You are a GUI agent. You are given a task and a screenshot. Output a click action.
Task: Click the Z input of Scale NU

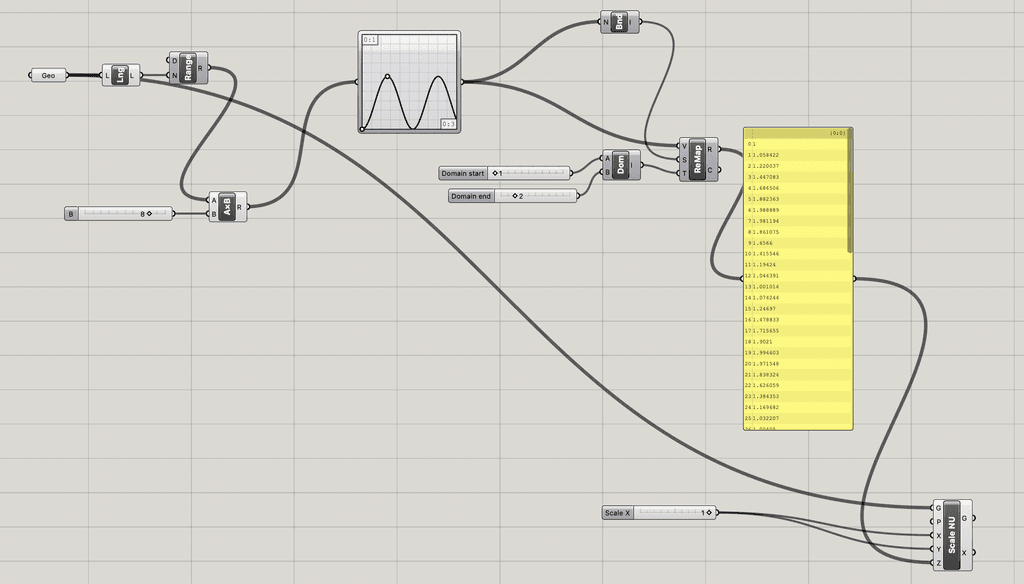[x=938, y=563]
